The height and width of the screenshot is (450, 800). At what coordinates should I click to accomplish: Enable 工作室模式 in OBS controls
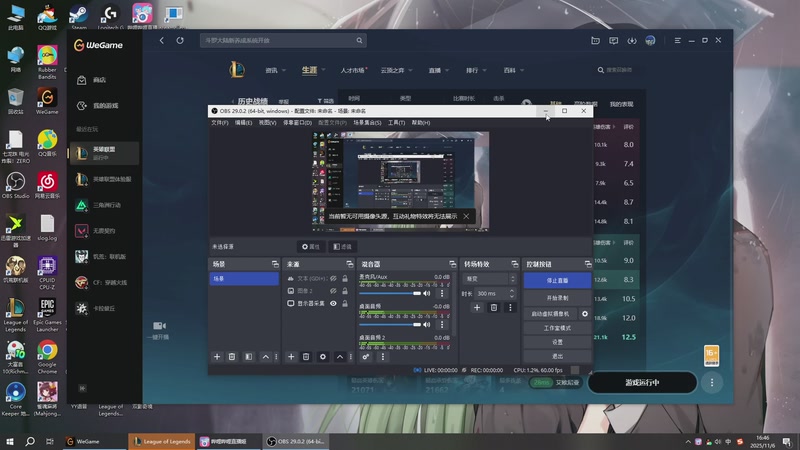pyautogui.click(x=557, y=328)
